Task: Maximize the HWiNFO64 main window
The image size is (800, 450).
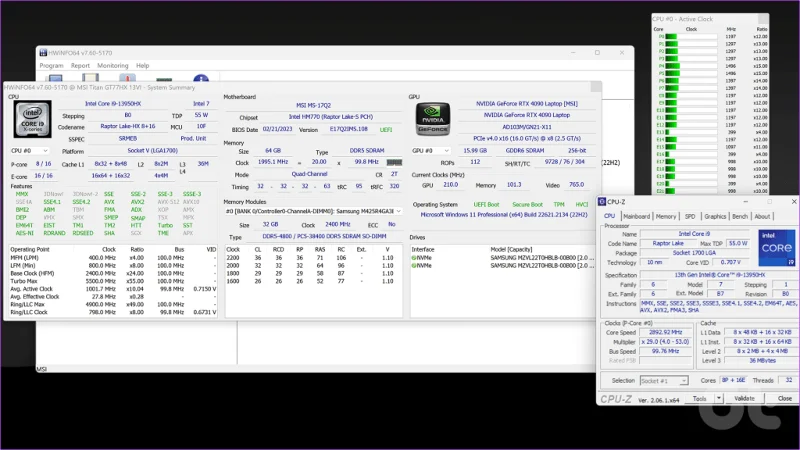Action: (597, 53)
